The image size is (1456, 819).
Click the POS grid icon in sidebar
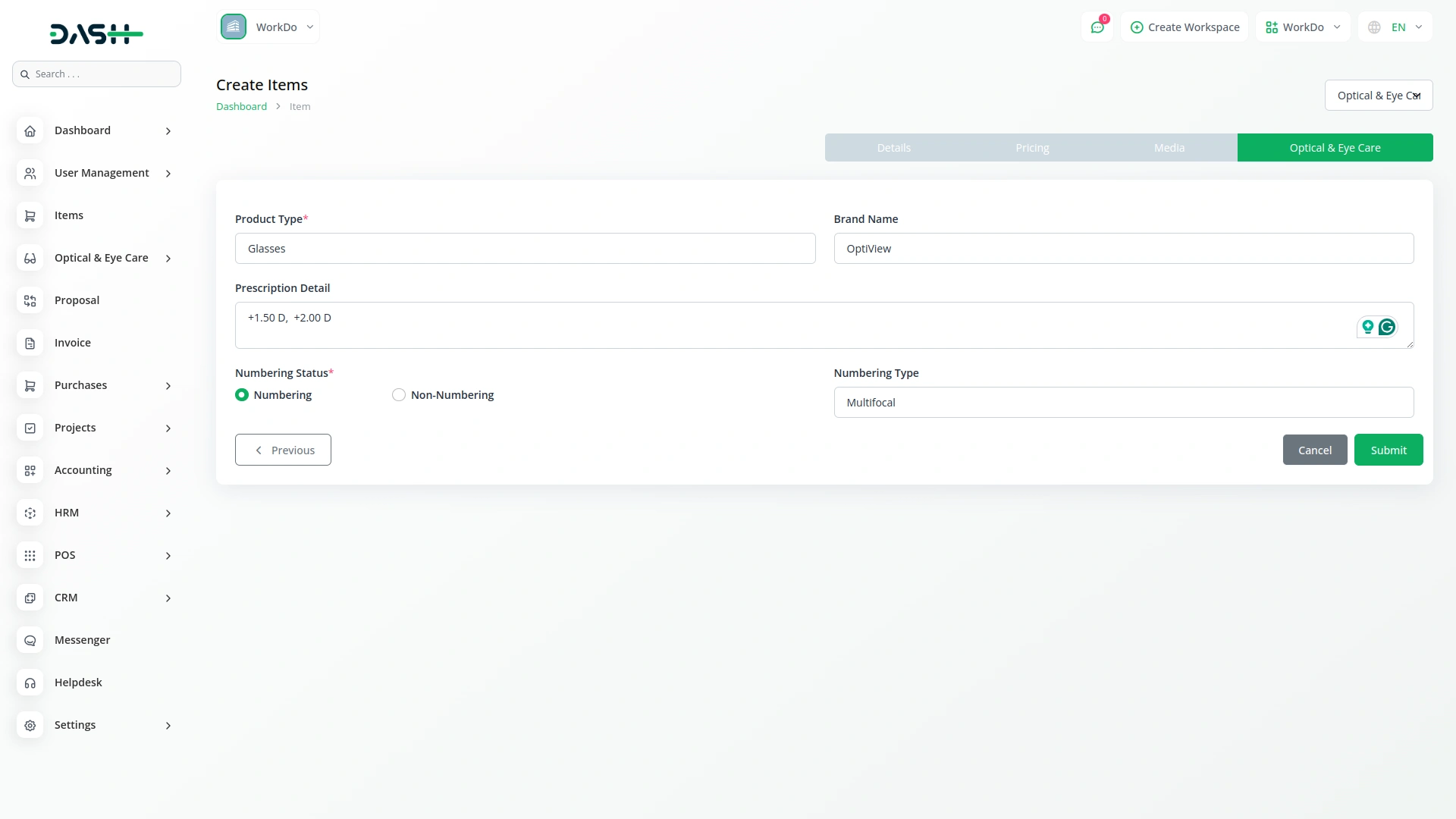[30, 555]
